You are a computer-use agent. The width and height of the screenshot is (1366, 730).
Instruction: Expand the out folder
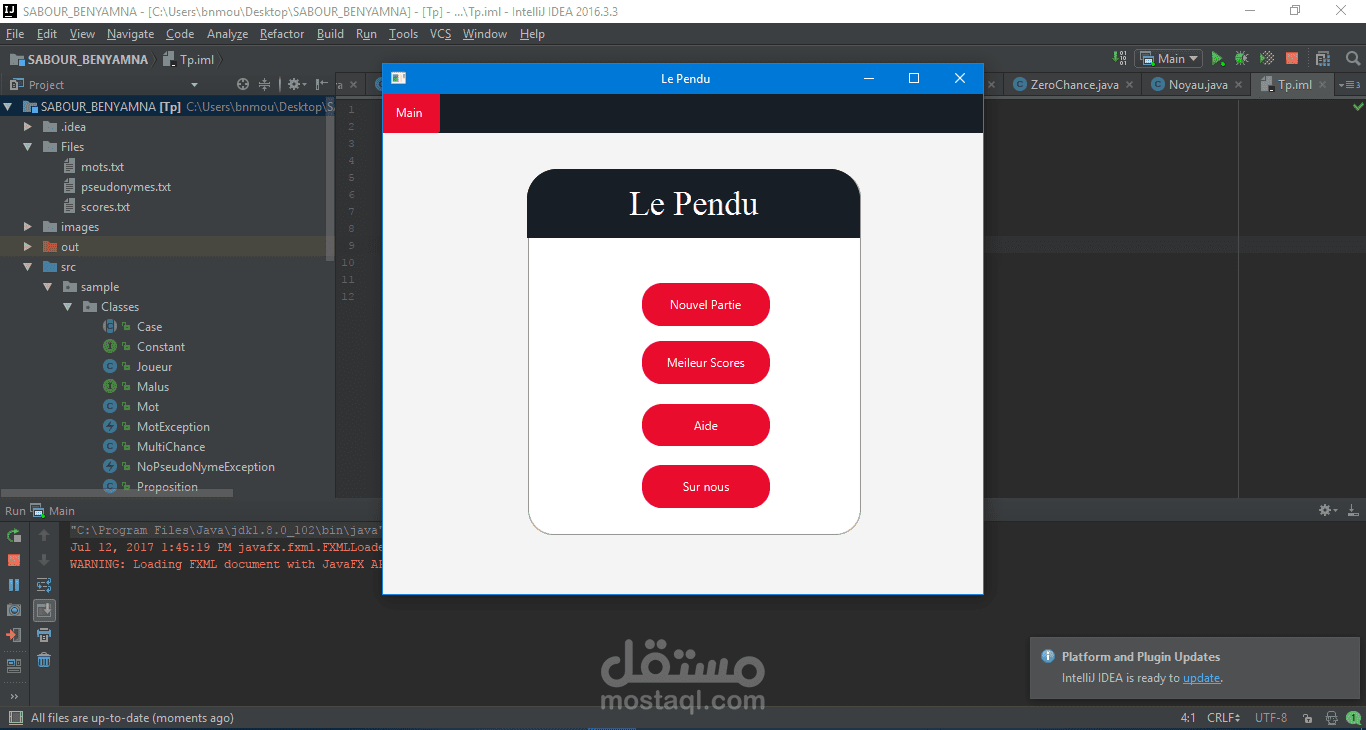tap(28, 247)
